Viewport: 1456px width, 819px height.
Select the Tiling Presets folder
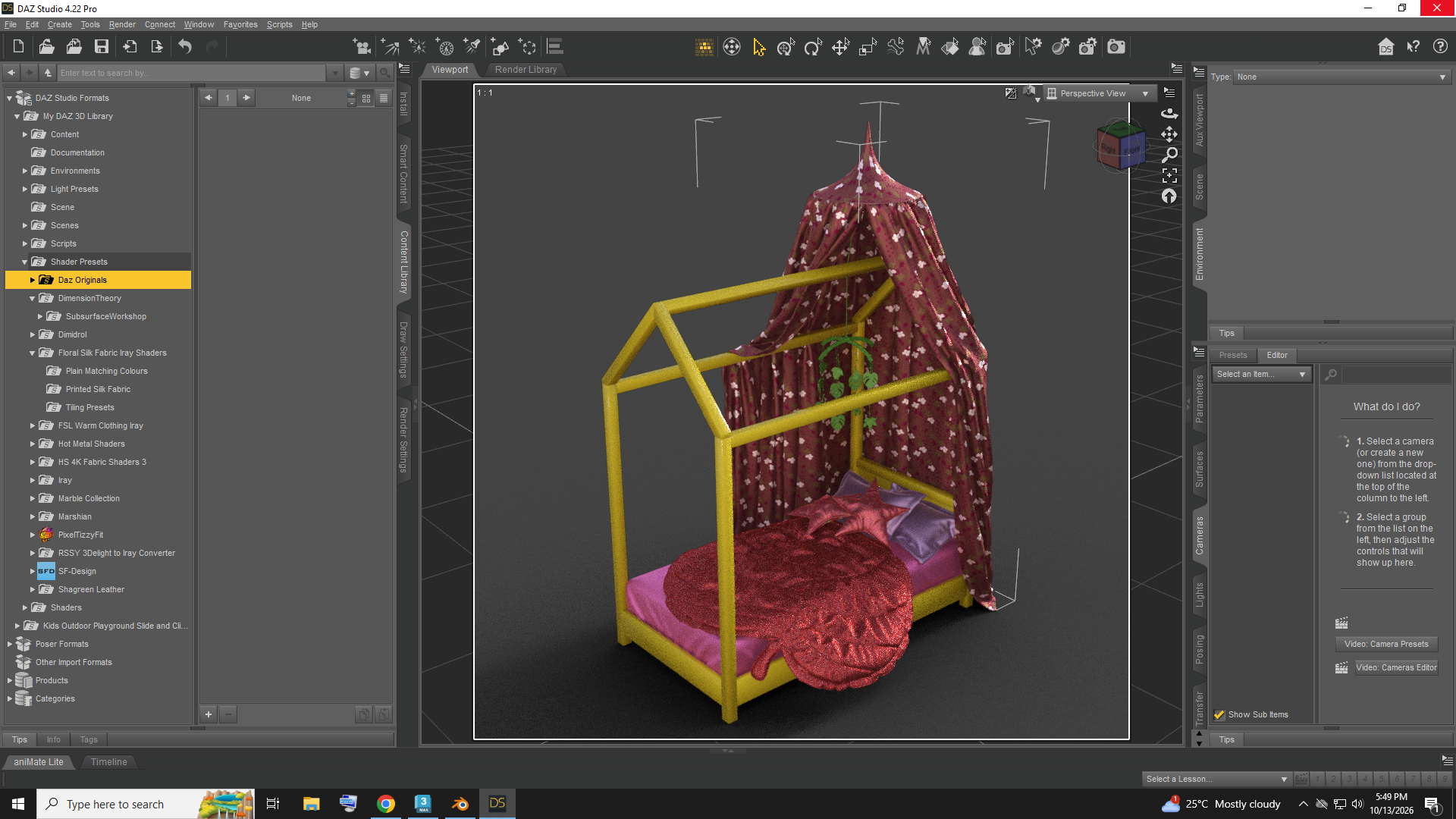89,408
